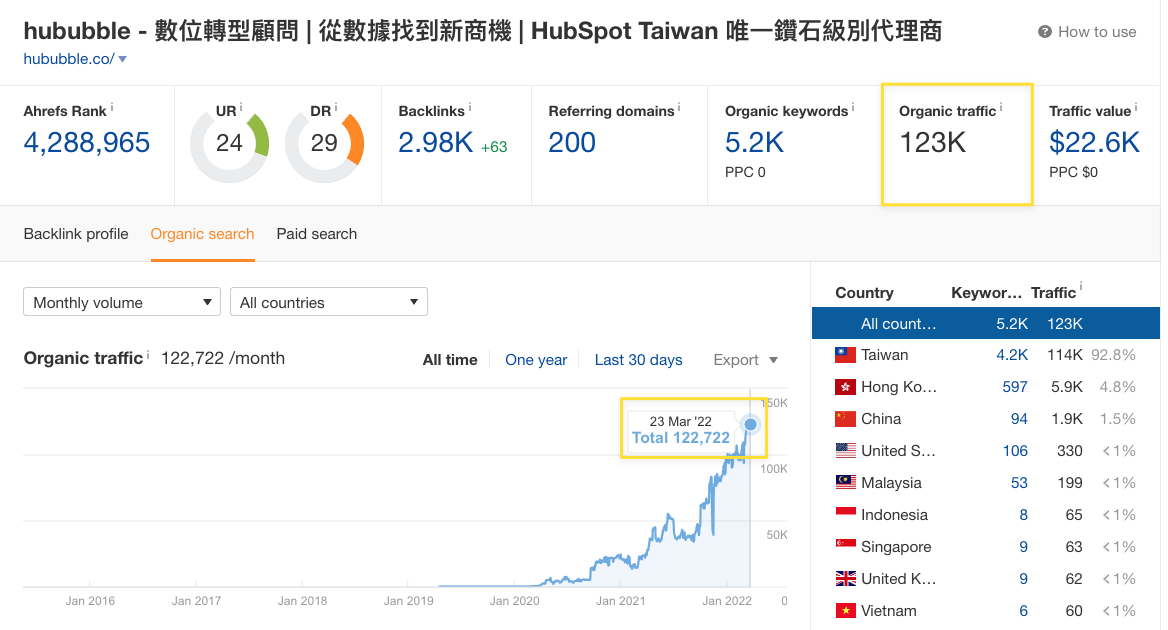Click the DR orange donut gauge
Screen dimensions: 1168x630
(x=324, y=144)
